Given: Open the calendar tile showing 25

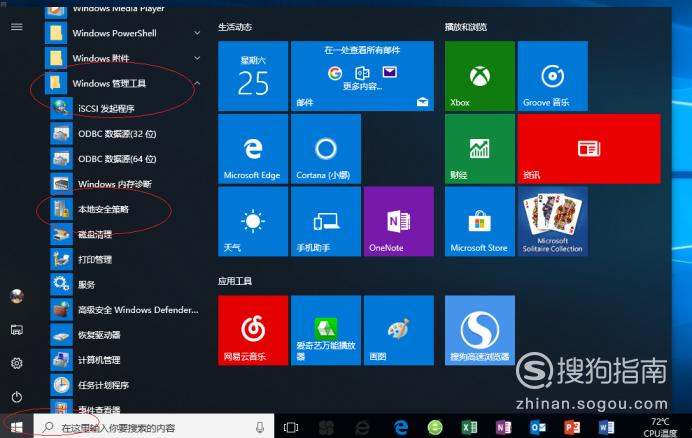Looking at the screenshot, I should [253, 76].
